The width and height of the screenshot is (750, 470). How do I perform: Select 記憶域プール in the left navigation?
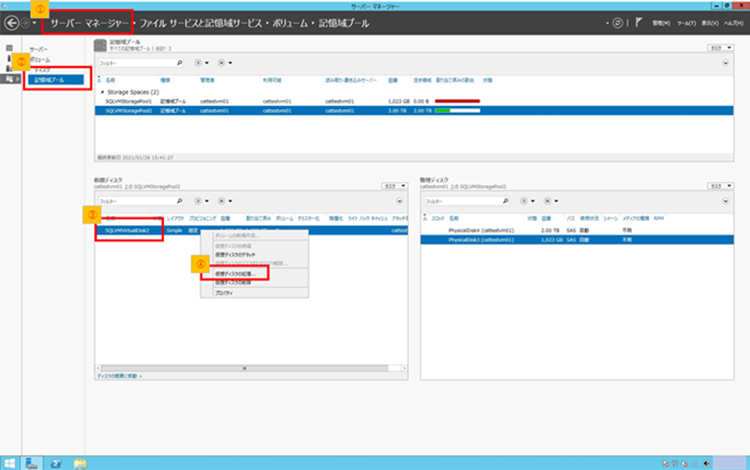[50, 79]
